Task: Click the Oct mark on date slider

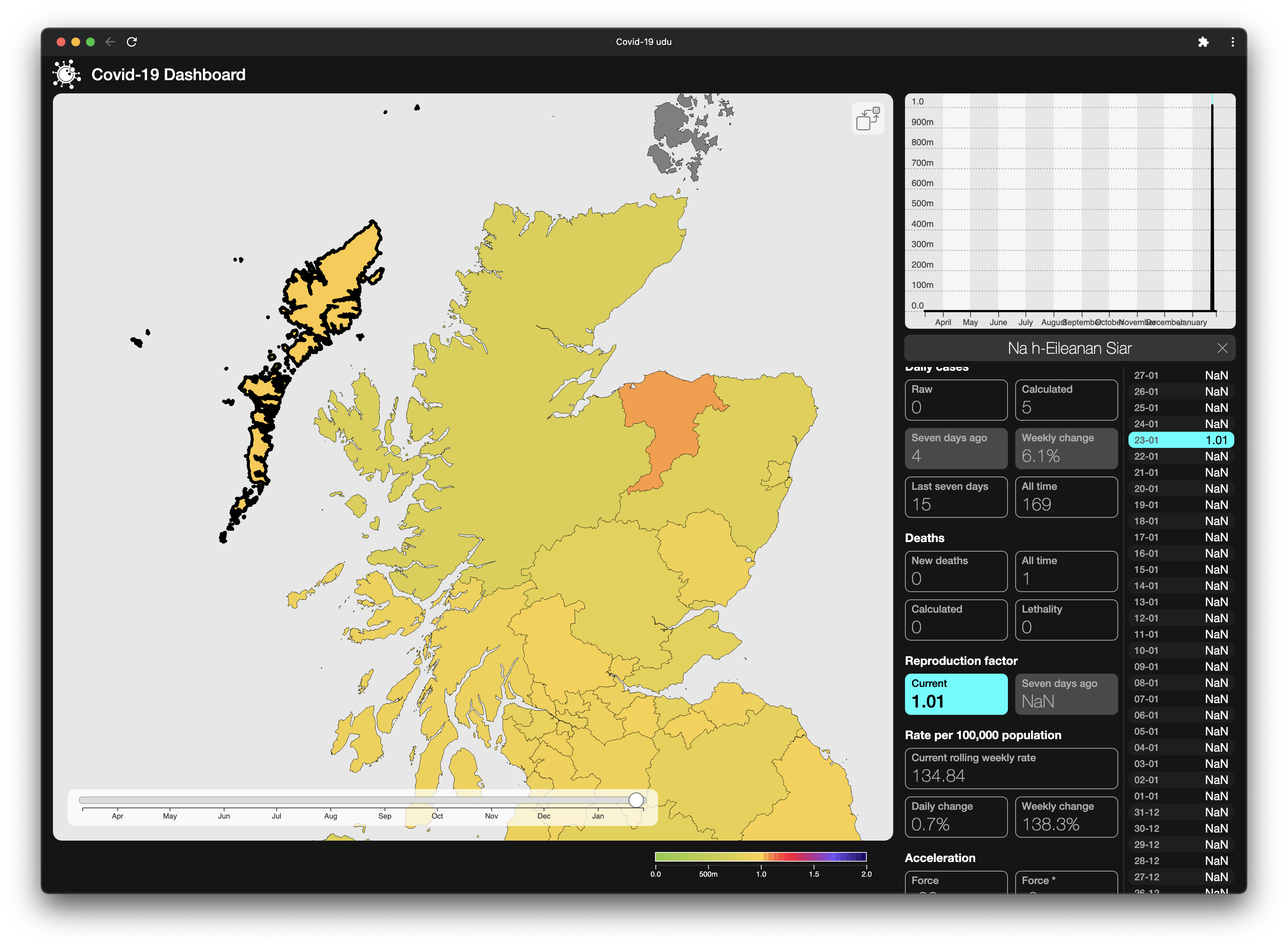Action: (x=437, y=816)
